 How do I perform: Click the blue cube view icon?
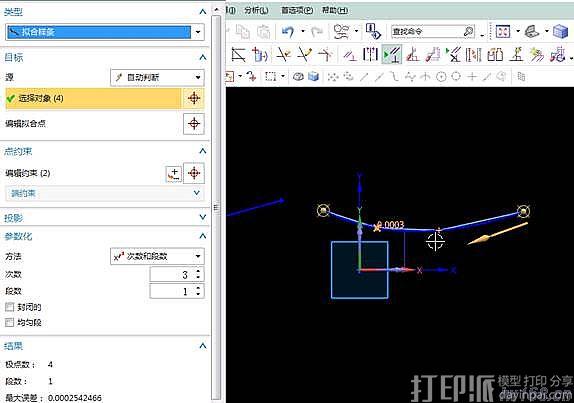[x=560, y=32]
